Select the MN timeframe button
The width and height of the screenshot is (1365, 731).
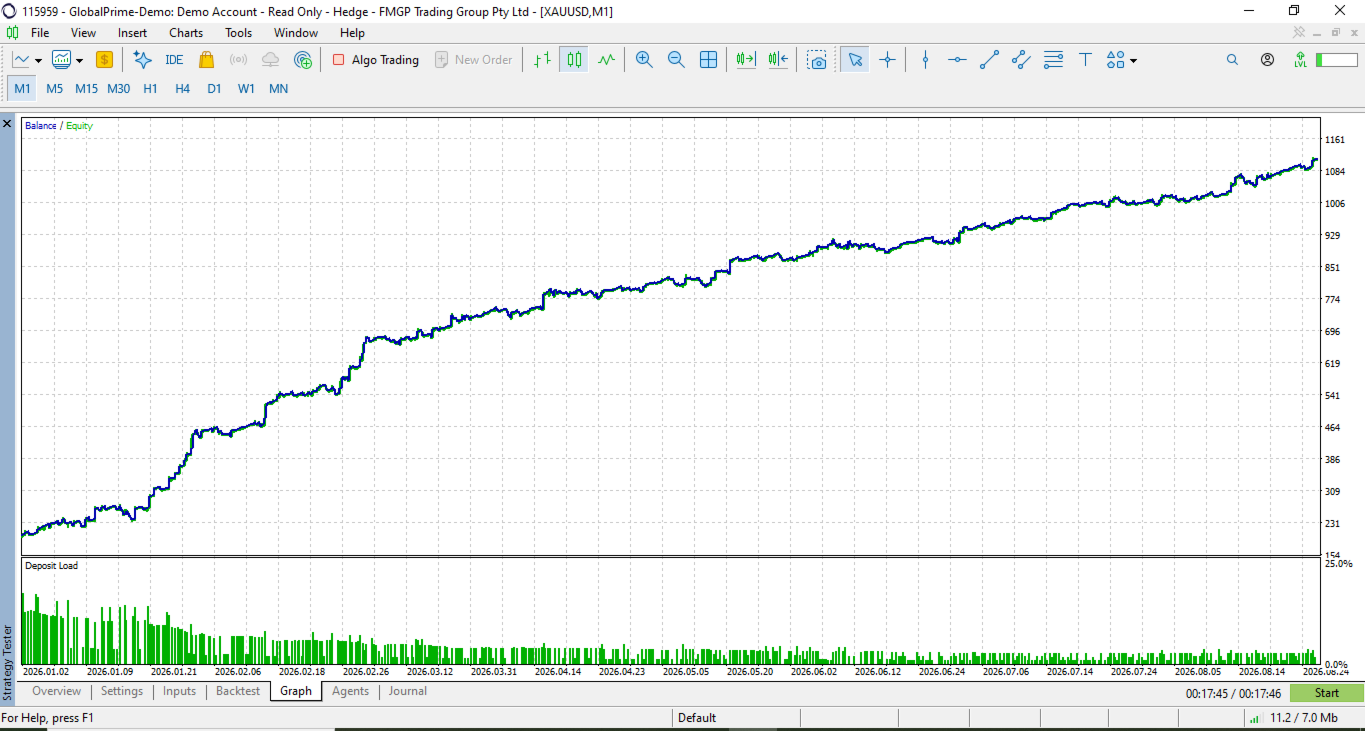pos(278,89)
